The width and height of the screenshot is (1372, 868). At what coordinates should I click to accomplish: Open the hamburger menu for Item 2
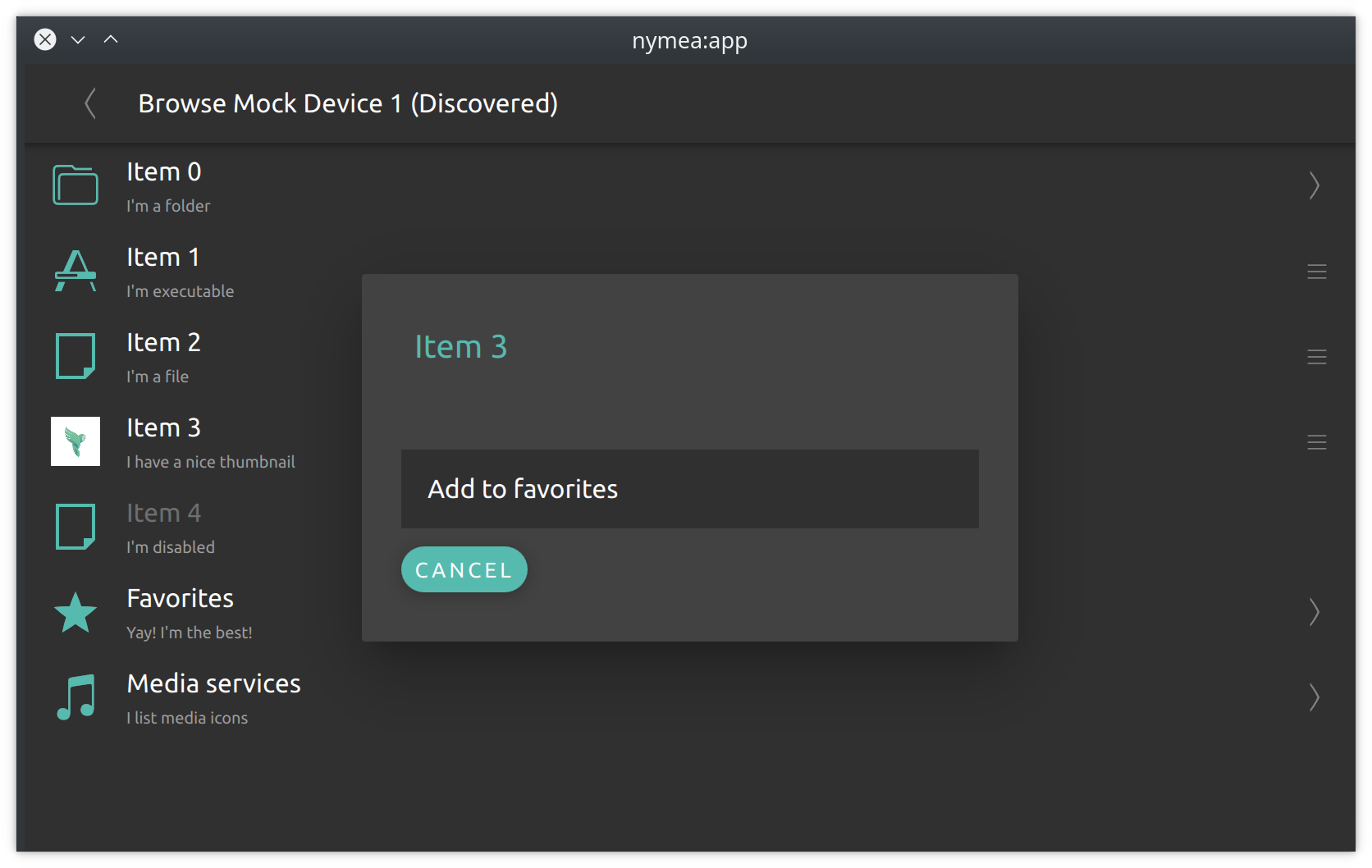pos(1316,357)
